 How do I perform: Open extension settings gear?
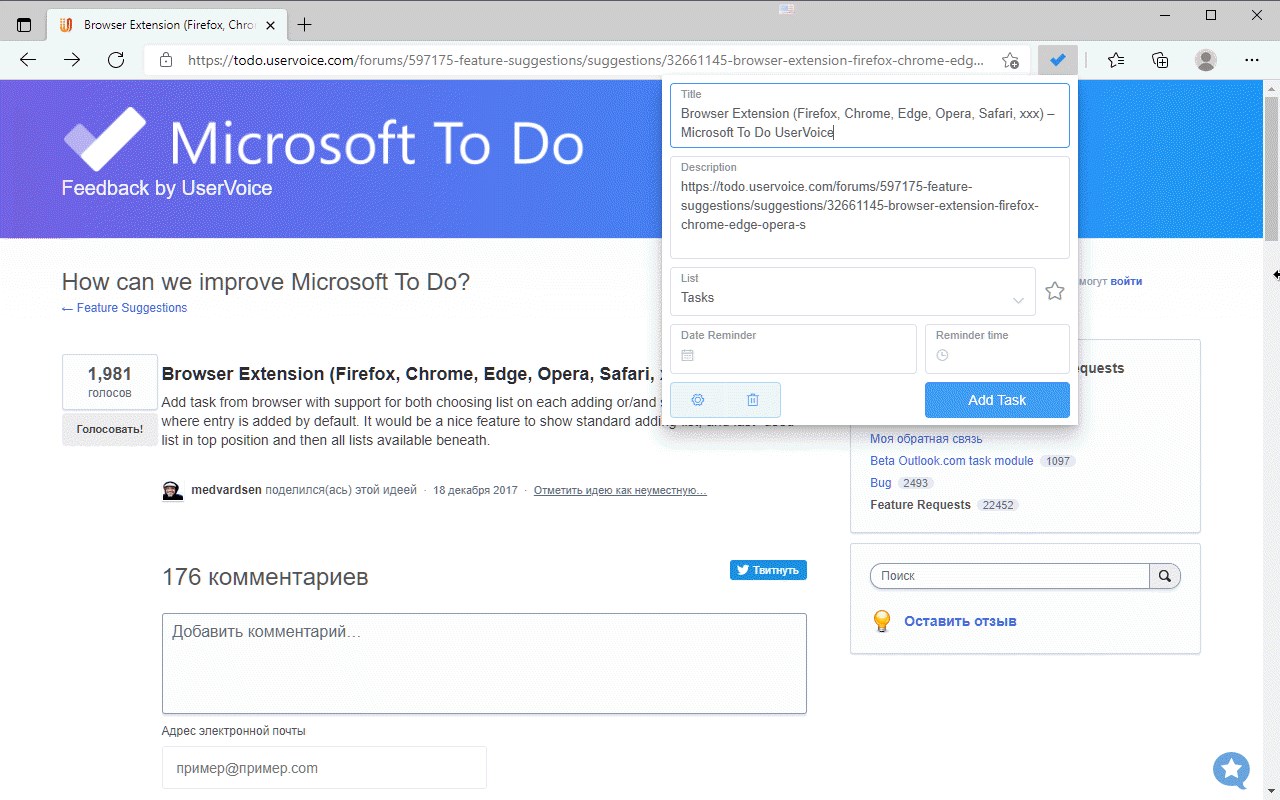tap(698, 400)
